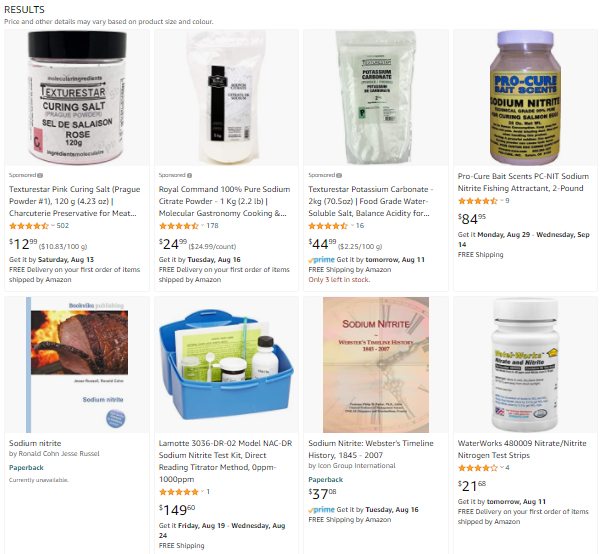Open Sodium Nitrite Webster's Timeline book cover
Viewport: 602px width, 554px height.
click(376, 365)
